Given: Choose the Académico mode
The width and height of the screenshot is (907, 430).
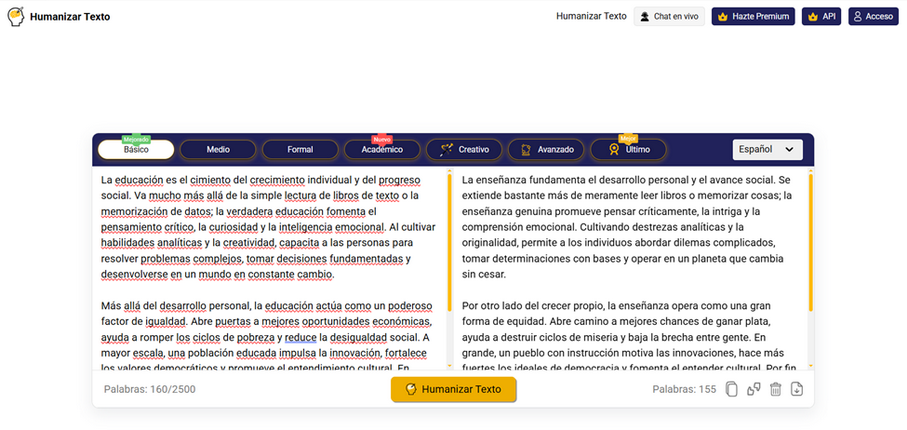Looking at the screenshot, I should (x=382, y=149).
